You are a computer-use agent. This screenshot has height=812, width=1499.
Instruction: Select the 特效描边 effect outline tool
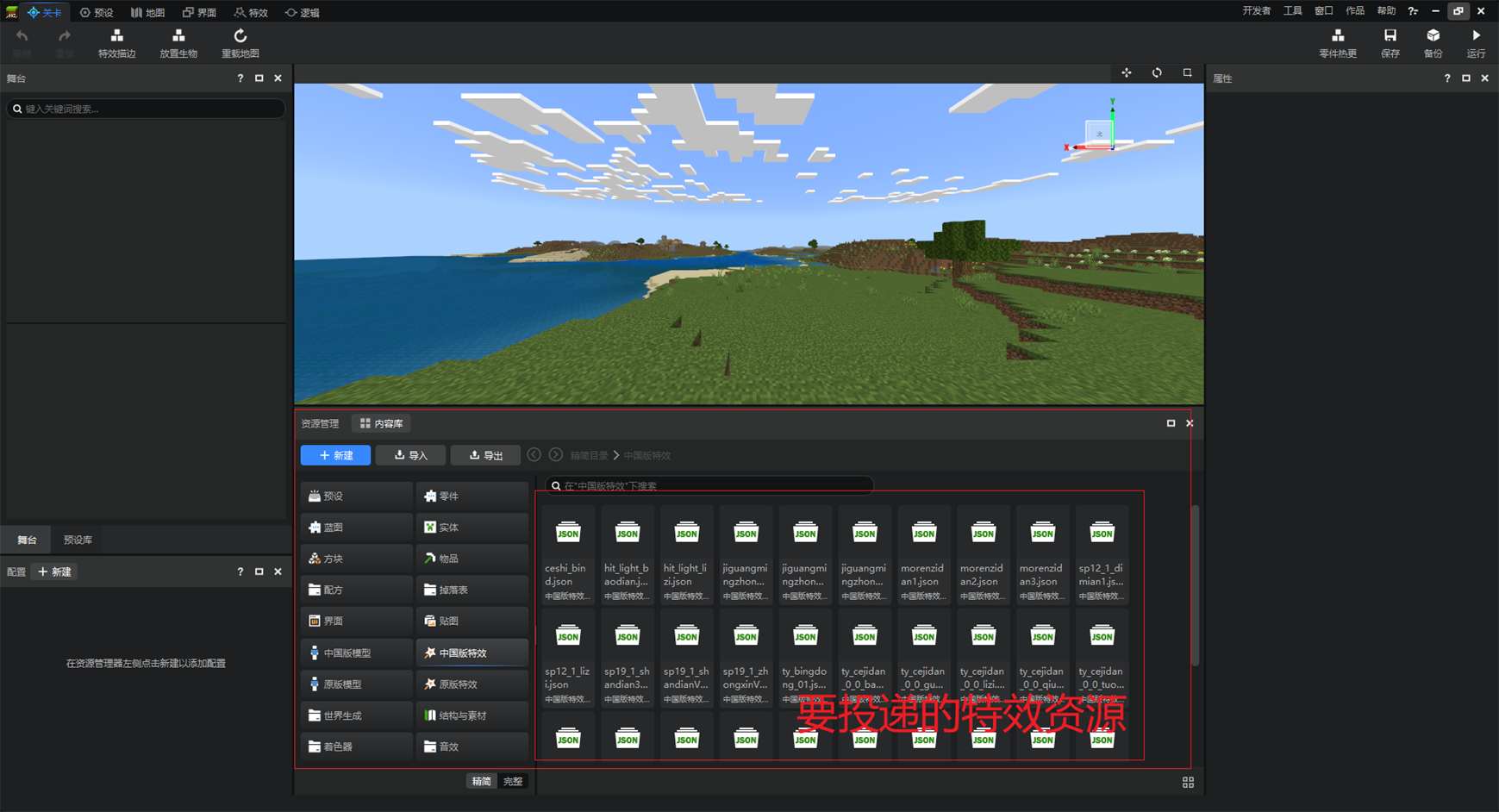tap(116, 42)
